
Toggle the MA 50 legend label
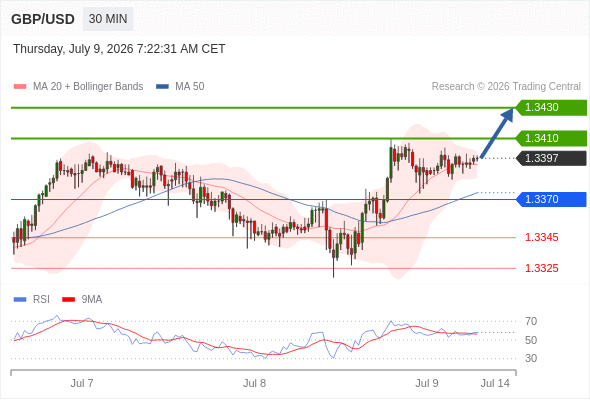(190, 87)
